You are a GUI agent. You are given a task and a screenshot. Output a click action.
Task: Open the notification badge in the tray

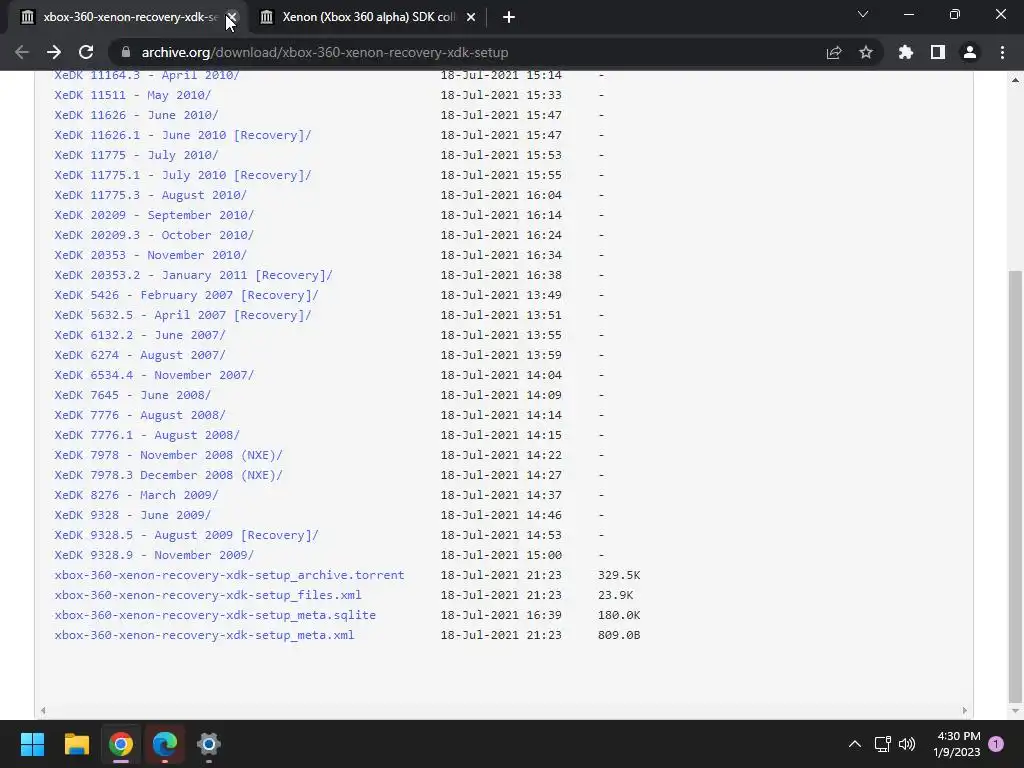pyautogui.click(x=996, y=744)
